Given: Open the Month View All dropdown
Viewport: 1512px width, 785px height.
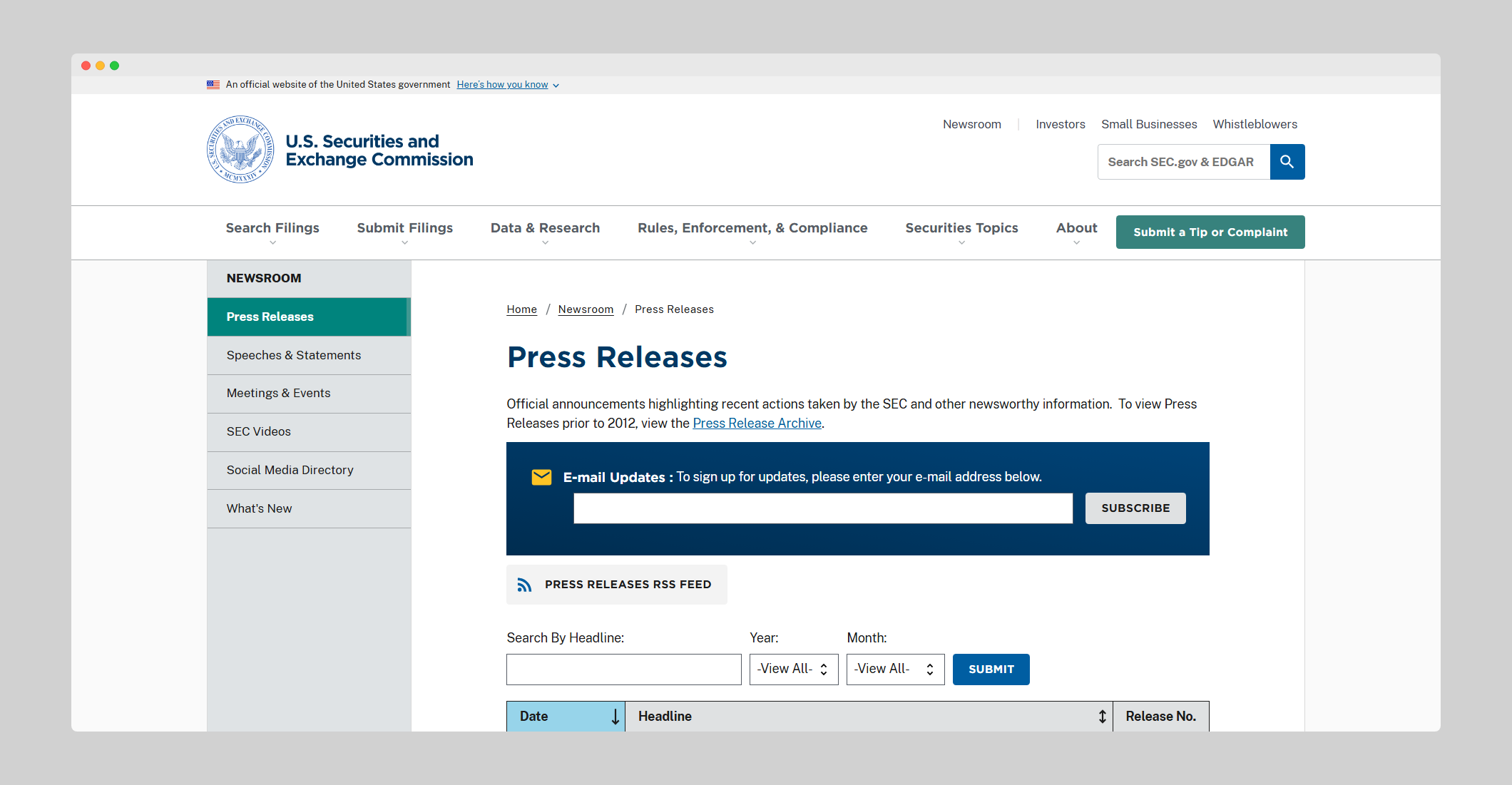Looking at the screenshot, I should [896, 669].
